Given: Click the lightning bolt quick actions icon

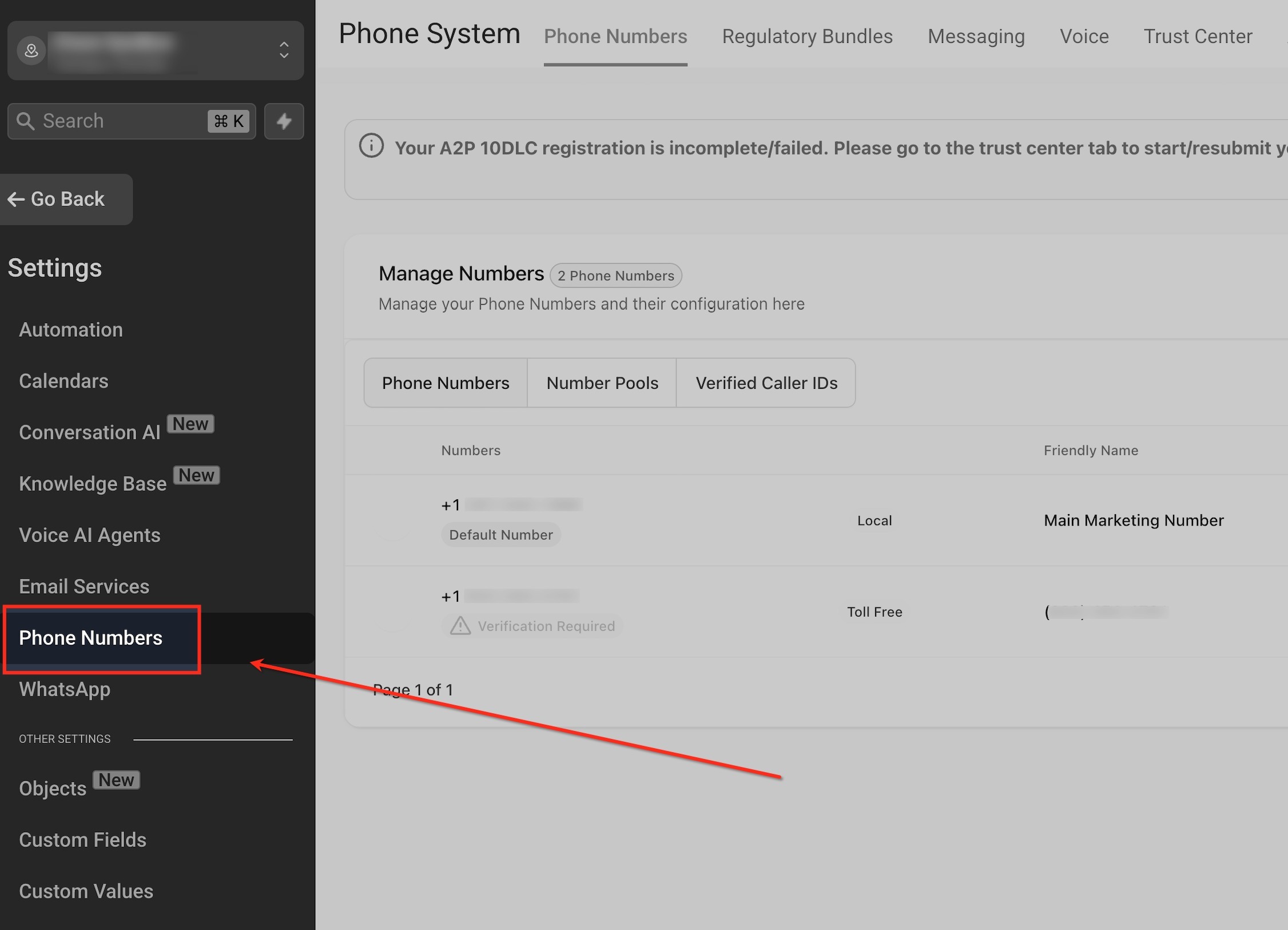Looking at the screenshot, I should [284, 121].
